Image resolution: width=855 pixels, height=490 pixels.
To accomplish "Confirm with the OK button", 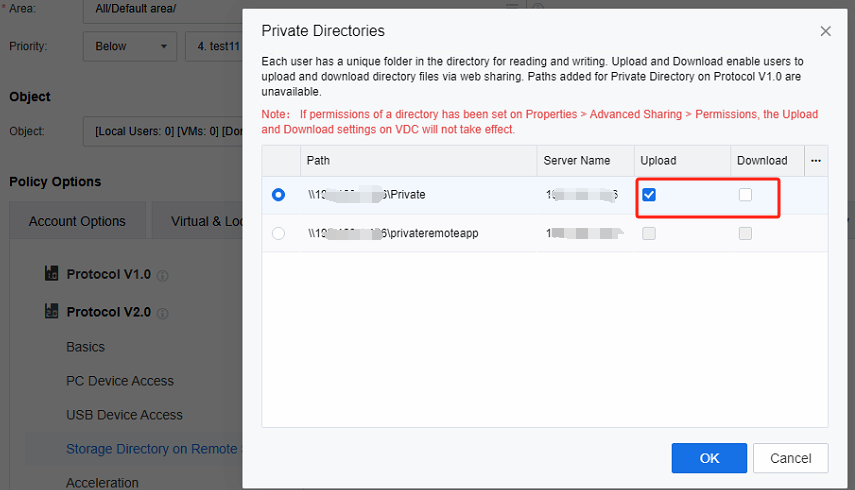I will click(709, 458).
